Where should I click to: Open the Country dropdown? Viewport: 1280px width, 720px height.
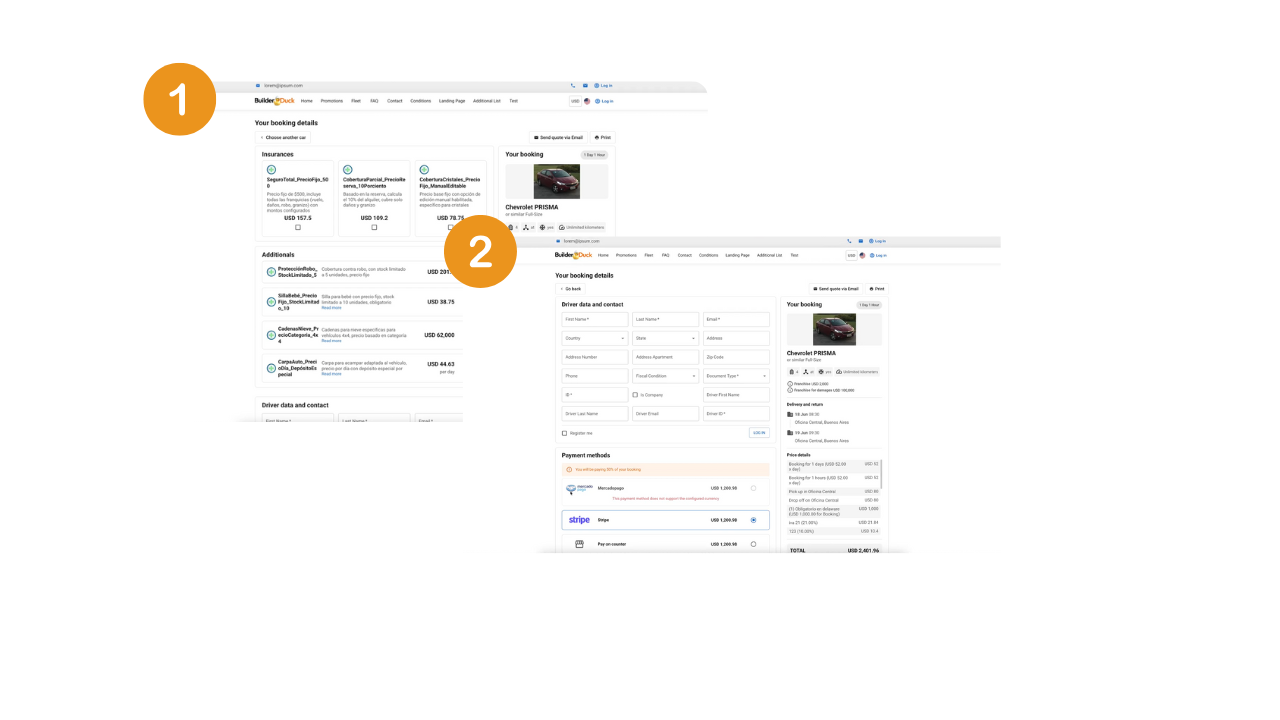pyautogui.click(x=595, y=338)
